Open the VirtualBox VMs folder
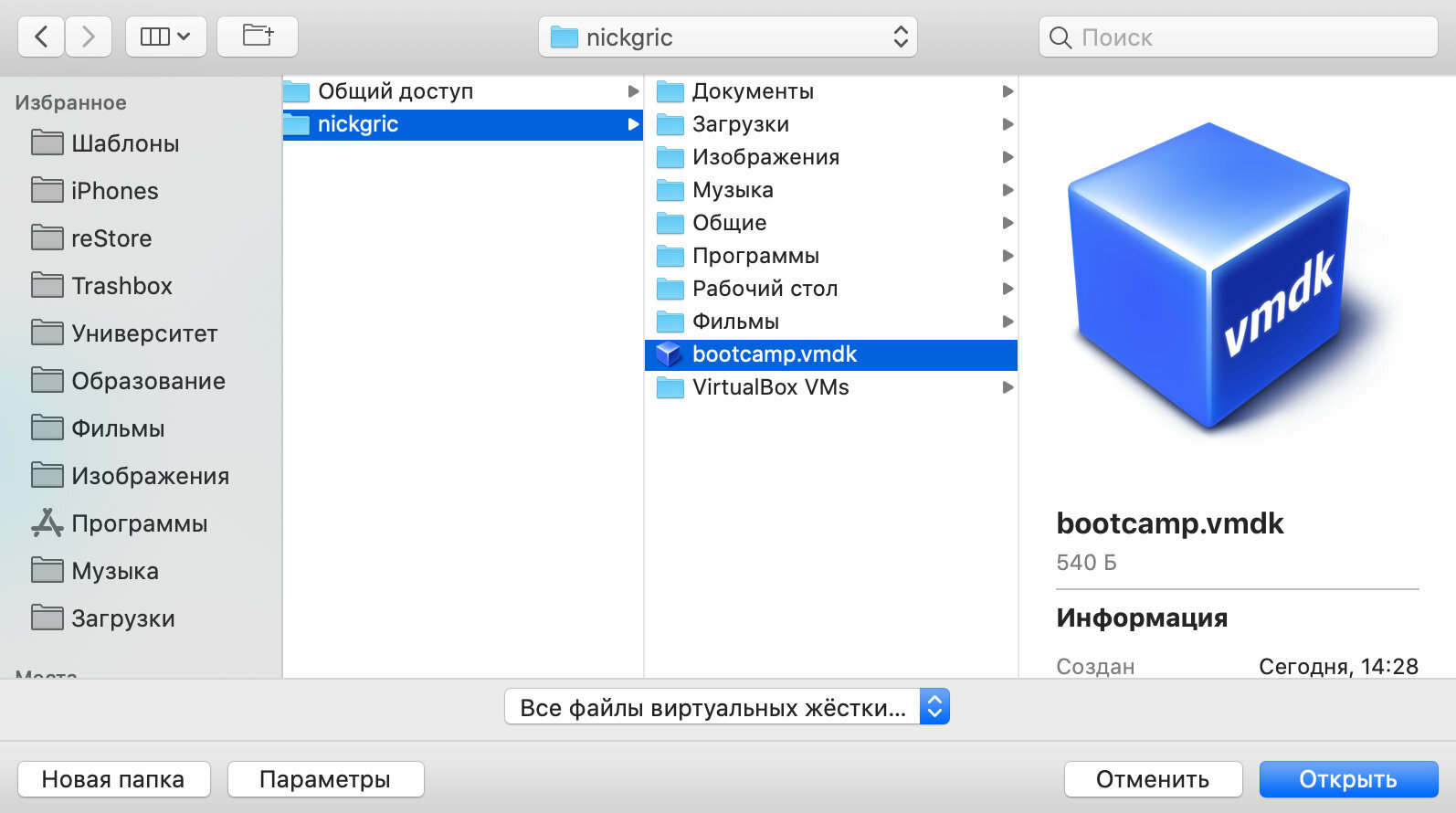This screenshot has width=1456, height=813. coord(831,387)
